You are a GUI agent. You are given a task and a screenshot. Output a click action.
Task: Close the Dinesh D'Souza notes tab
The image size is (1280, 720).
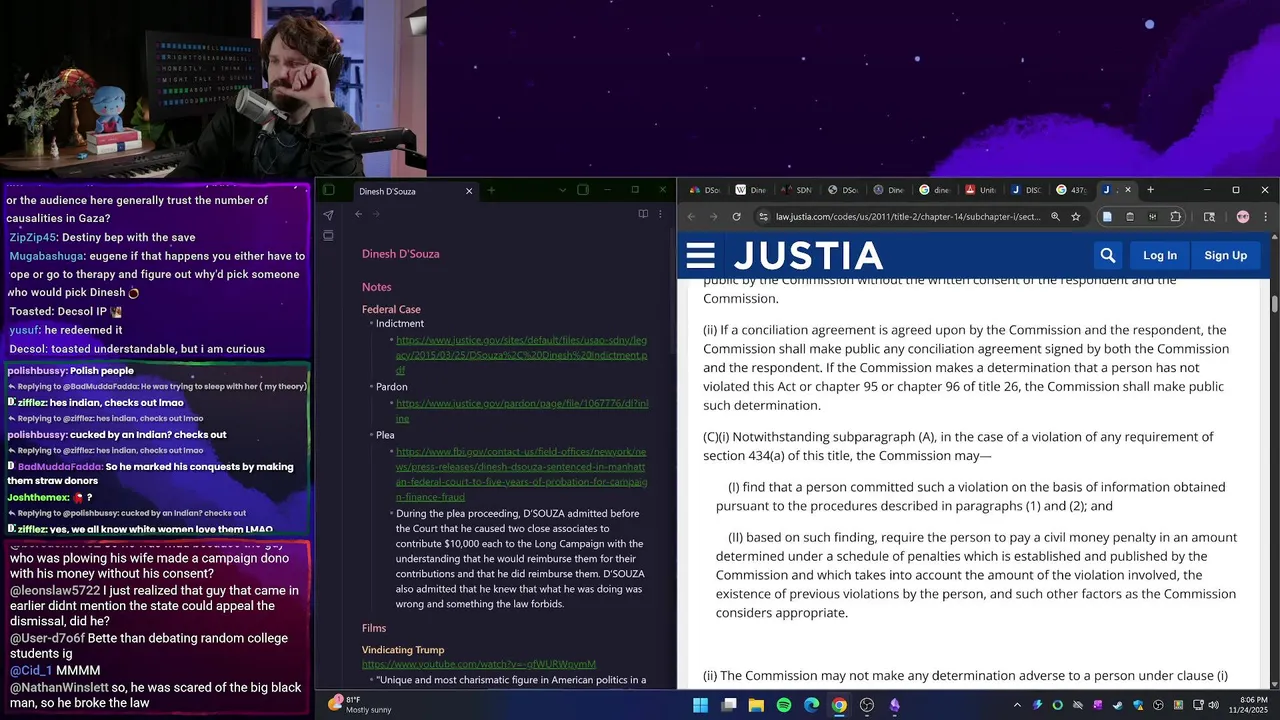[x=469, y=191]
